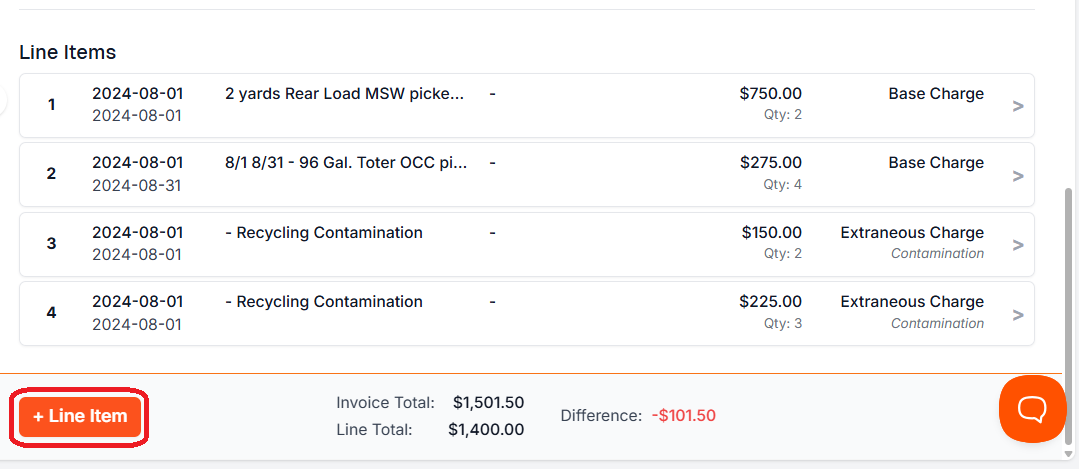The image size is (1079, 469).
Task: Click the Line Total value $1,400.00
Action: pos(486,430)
